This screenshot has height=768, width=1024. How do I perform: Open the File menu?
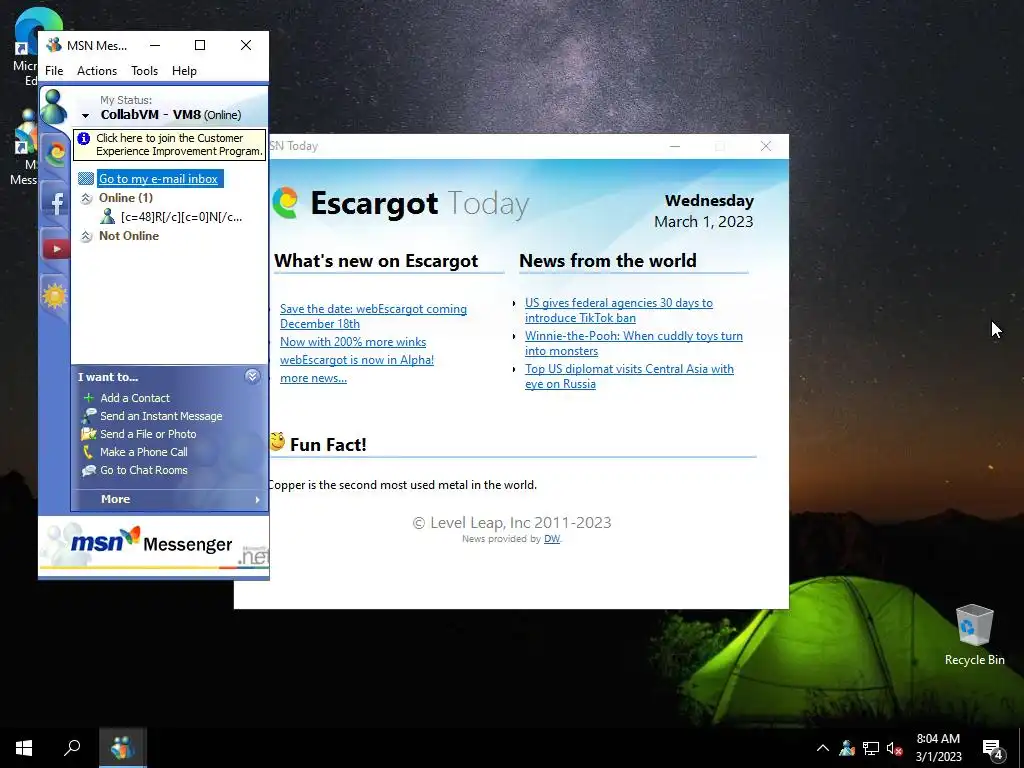54,71
